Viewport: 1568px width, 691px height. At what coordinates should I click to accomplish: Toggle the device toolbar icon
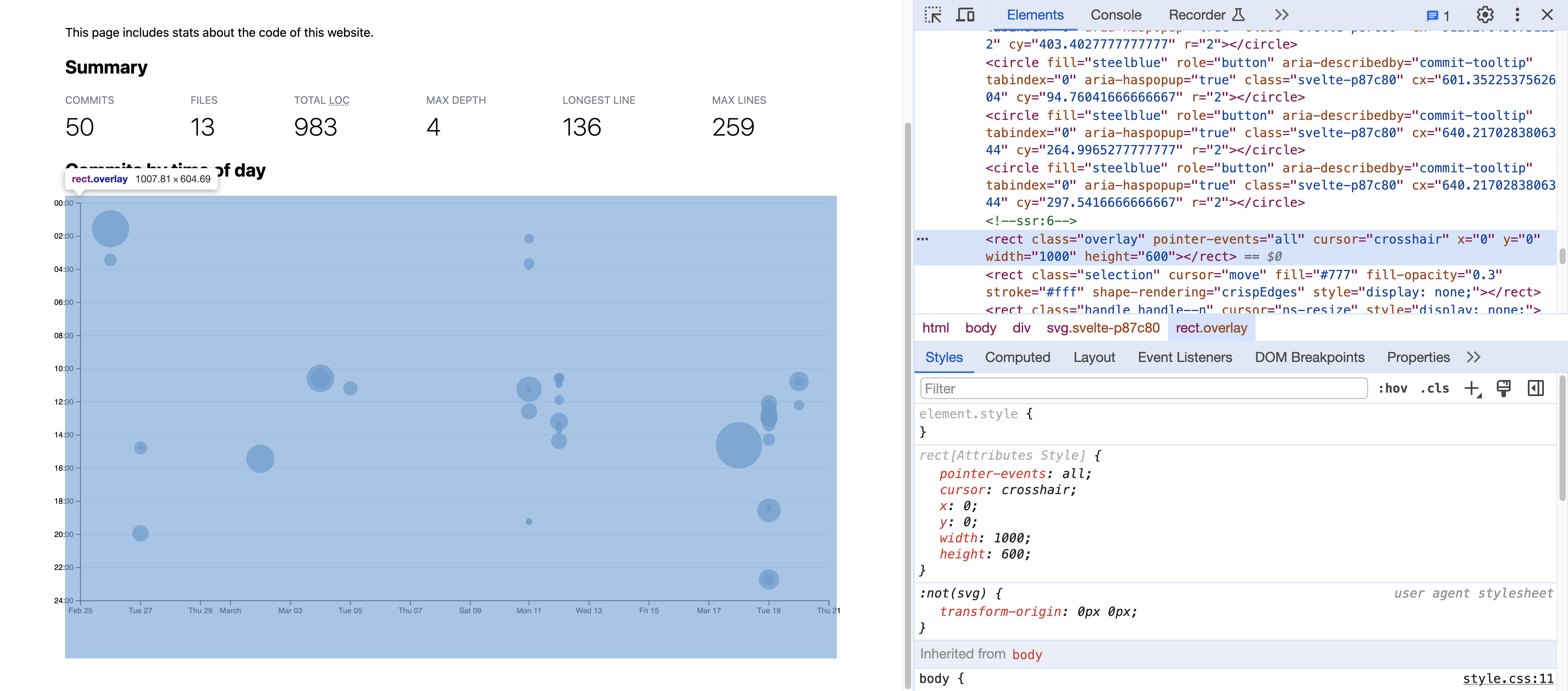pyautogui.click(x=965, y=15)
